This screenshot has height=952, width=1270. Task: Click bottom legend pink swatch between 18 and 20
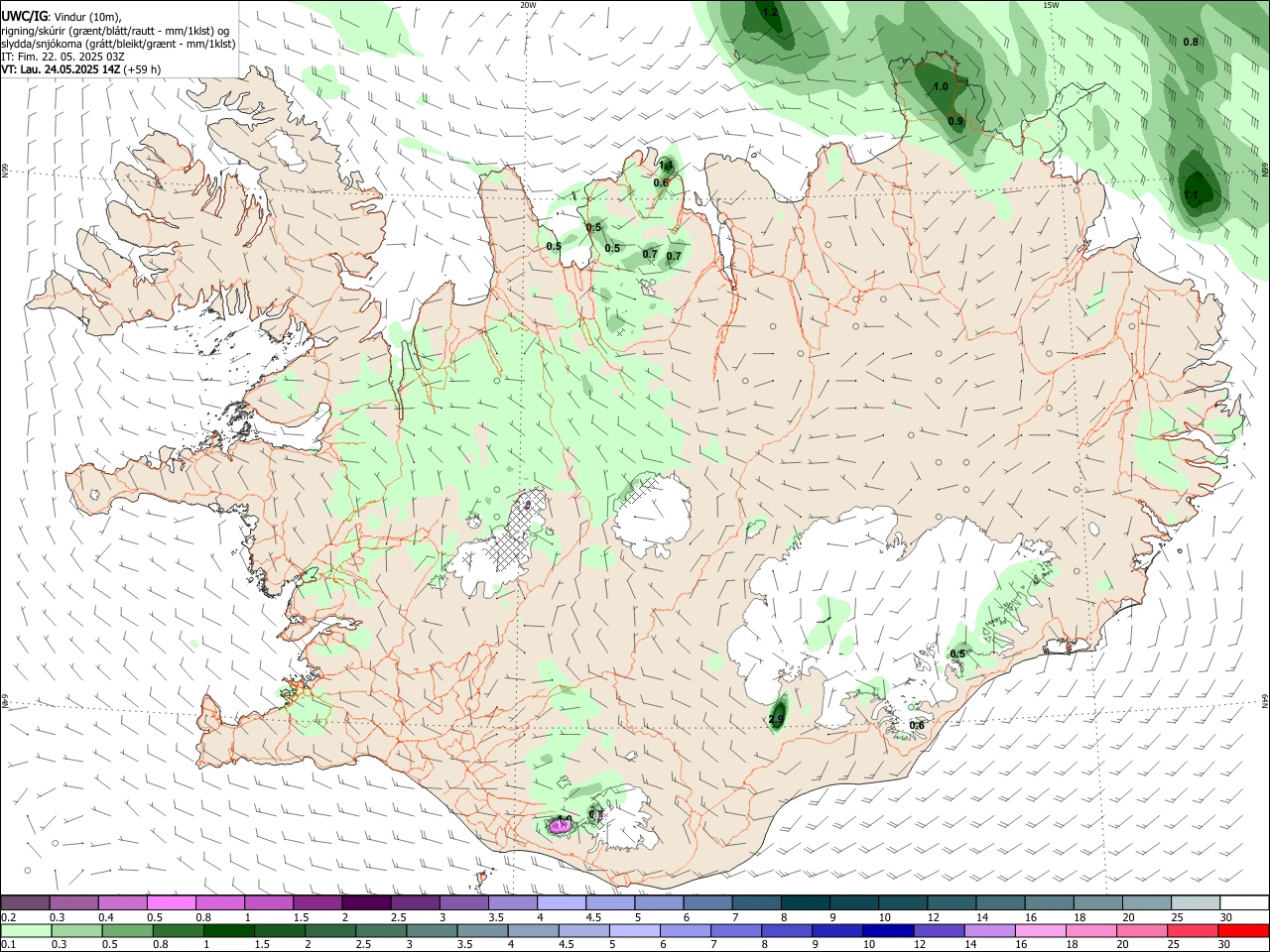coord(1090,930)
